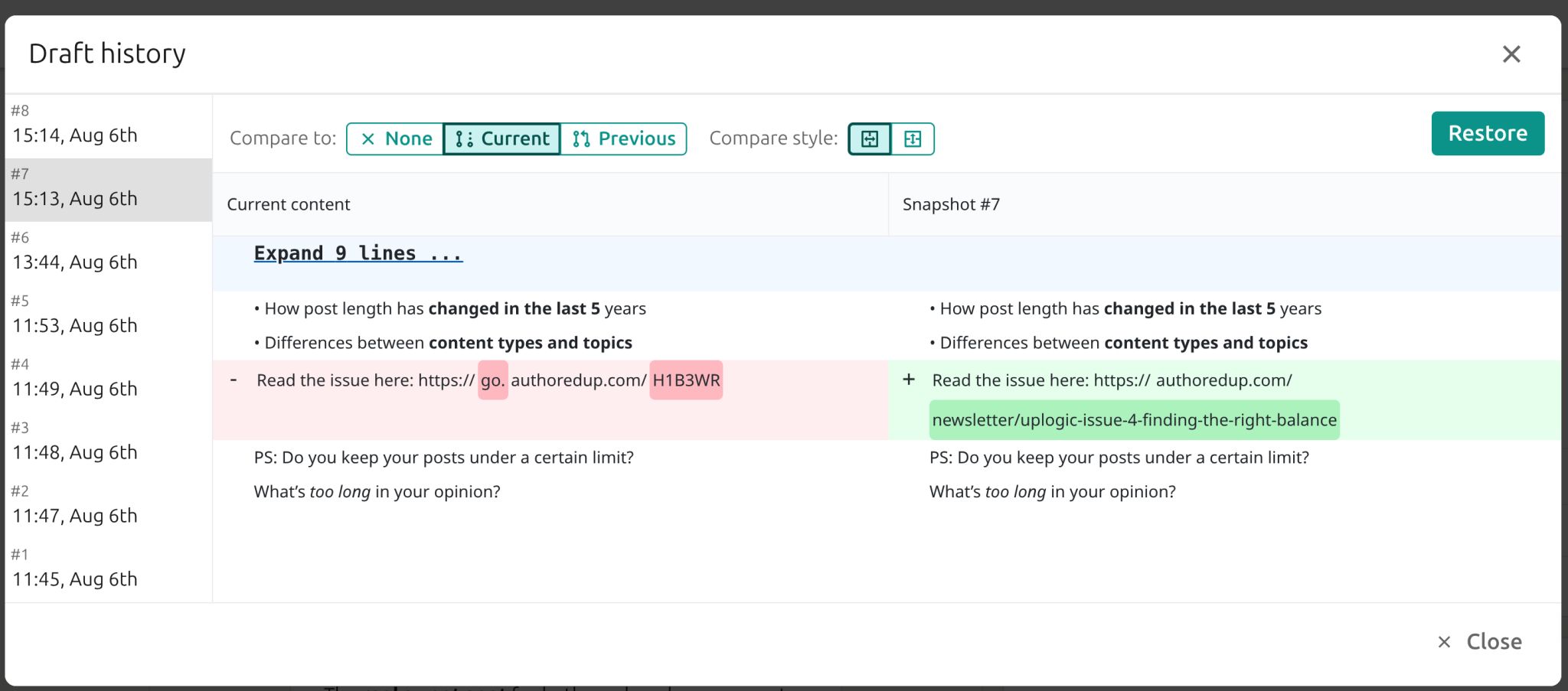The height and width of the screenshot is (691, 1568).
Task: Open snapshot #1 from 11:45, Aug 6th
Action: pyautogui.click(x=109, y=571)
